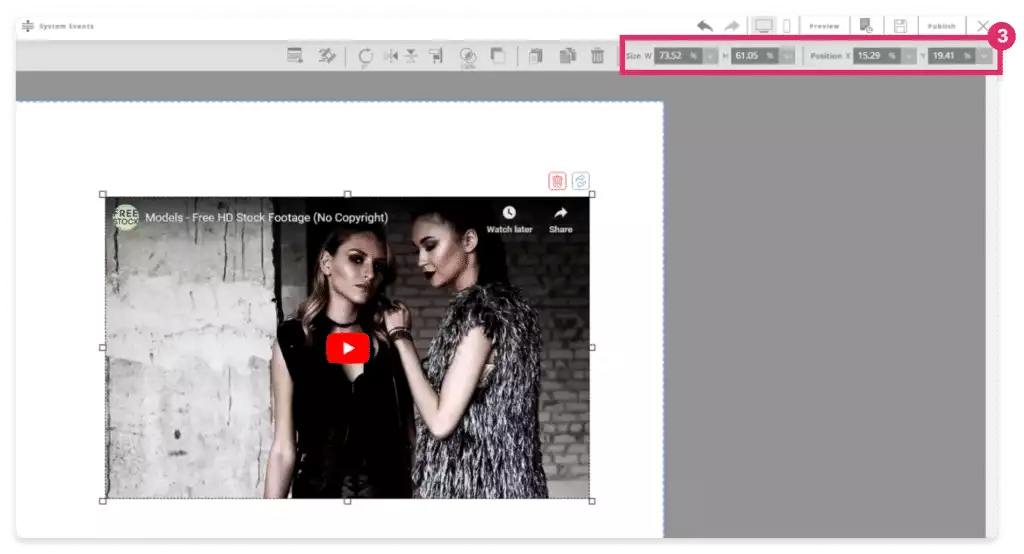The width and height of the screenshot is (1024, 554).
Task: Click the red delete icon above video
Action: tap(557, 181)
